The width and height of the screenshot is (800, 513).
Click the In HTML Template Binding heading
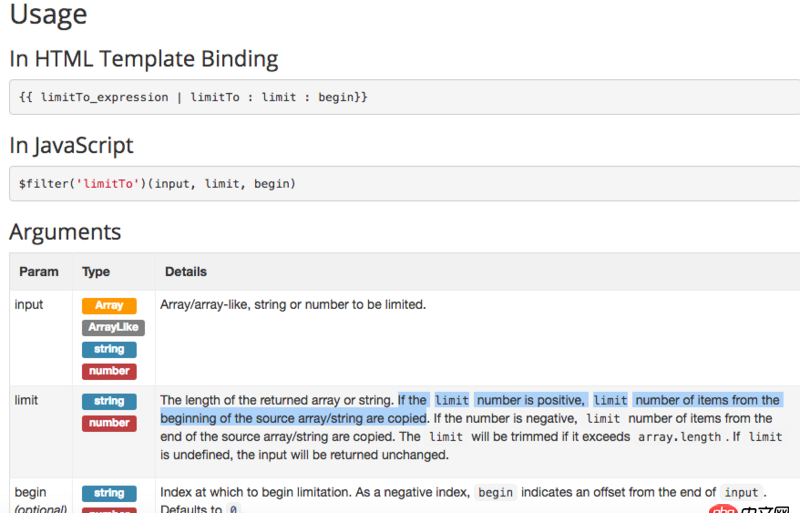(x=144, y=59)
